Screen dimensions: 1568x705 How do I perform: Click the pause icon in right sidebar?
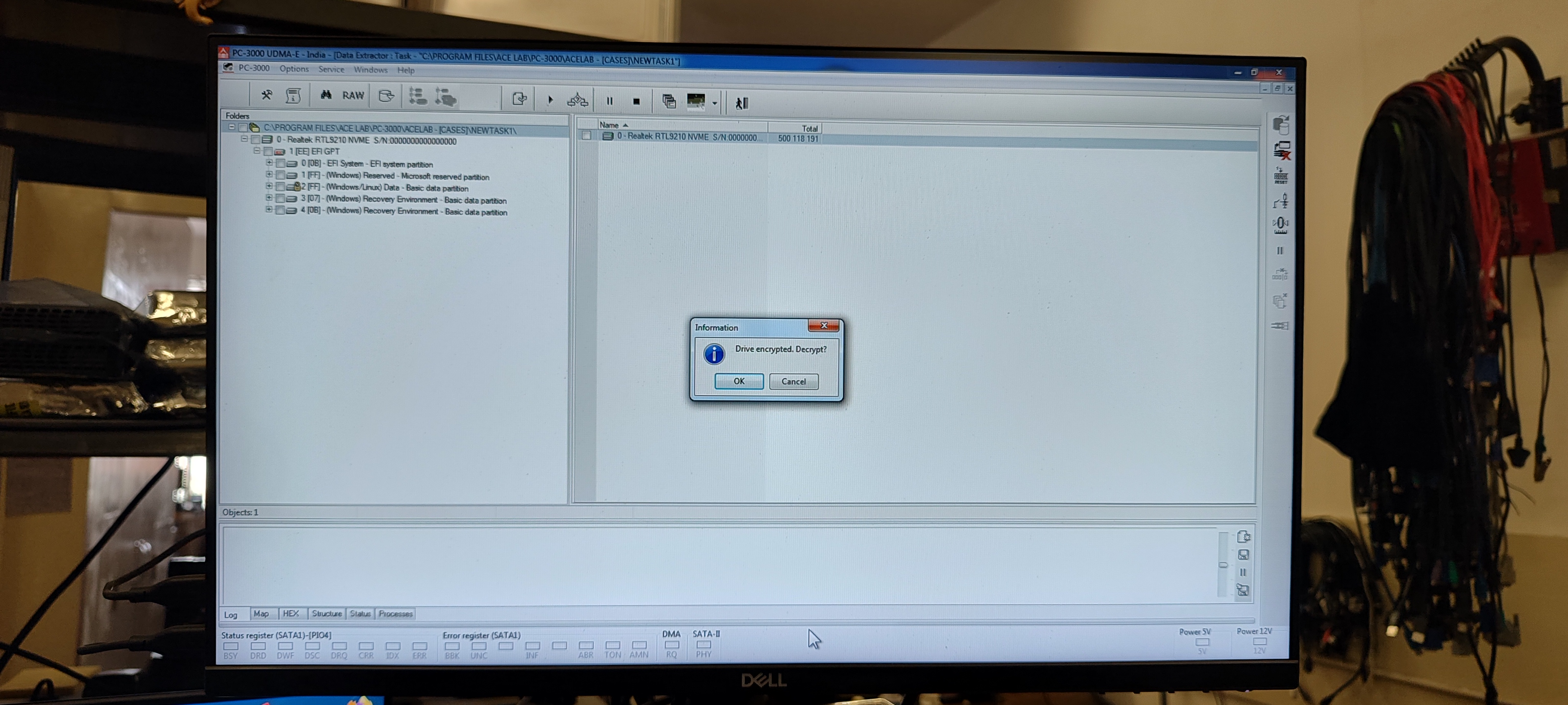[x=1279, y=251]
